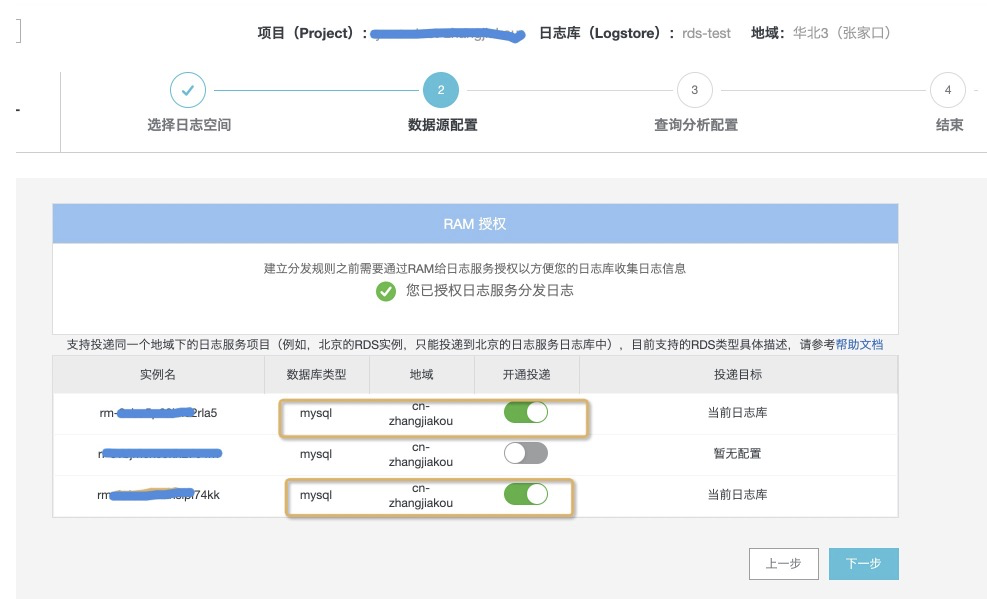This screenshot has width=987, height=599.
Task: Click the 开通投递 column header
Action: 526,374
